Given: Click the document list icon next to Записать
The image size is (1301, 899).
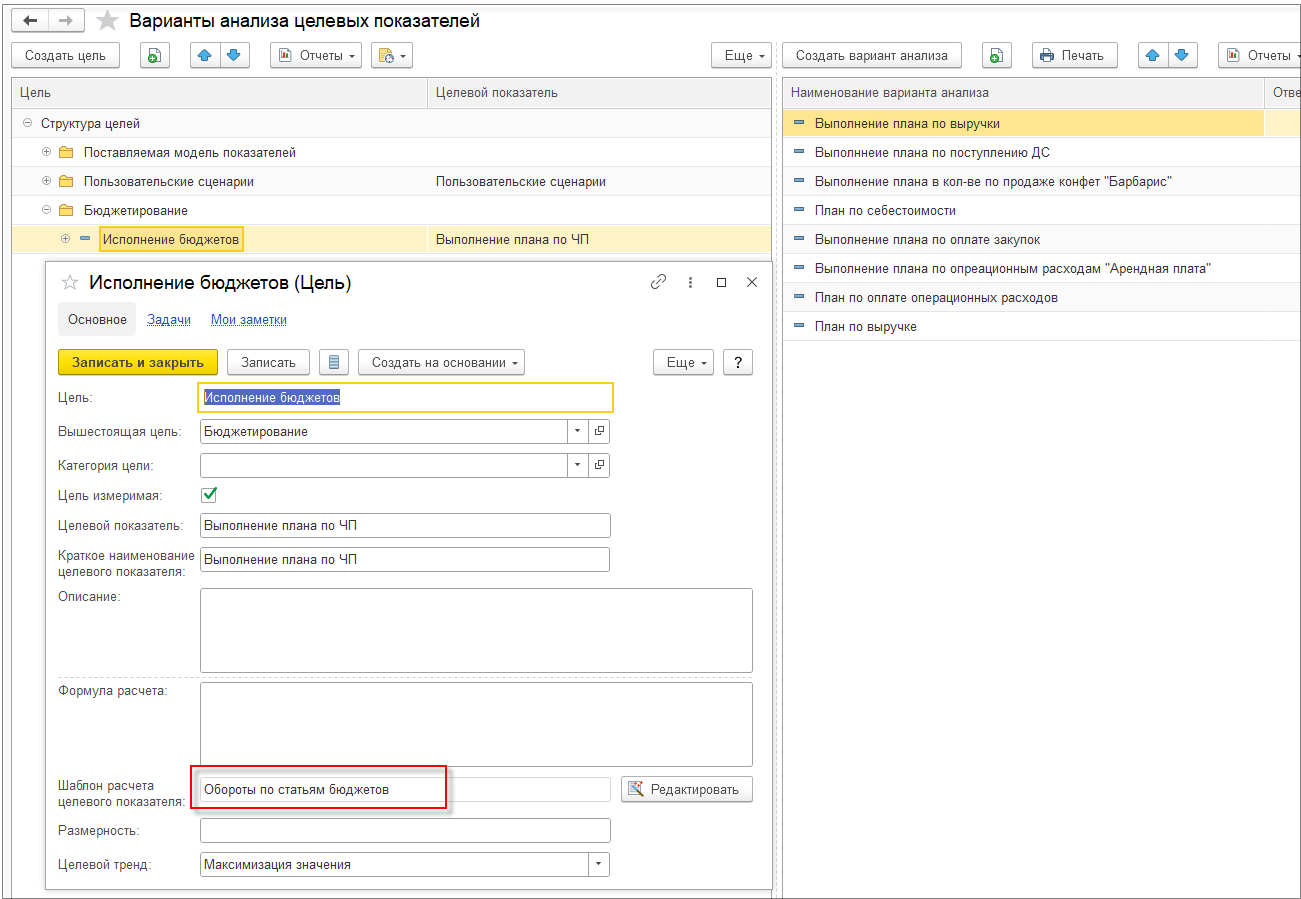Looking at the screenshot, I should (334, 362).
